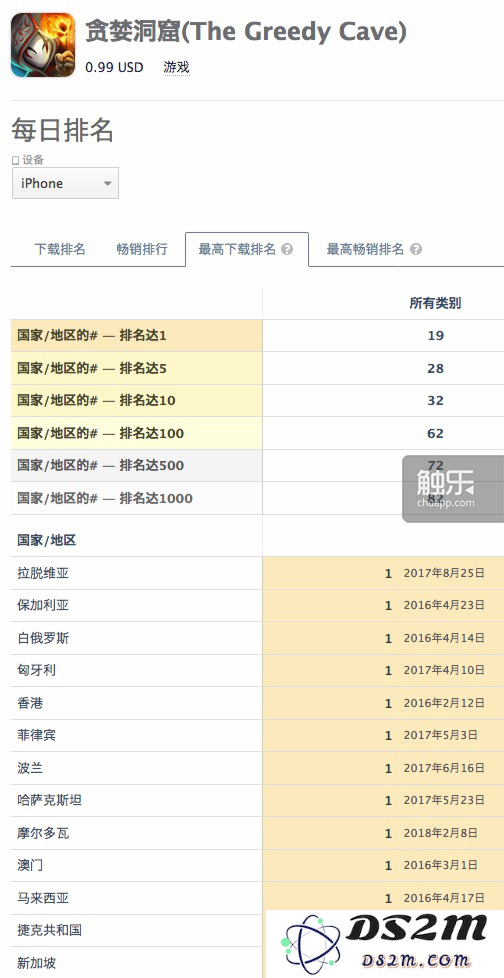The image size is (504, 978).
Task: Select the 菲律宾 country row
Action: pyautogui.click(x=257, y=735)
